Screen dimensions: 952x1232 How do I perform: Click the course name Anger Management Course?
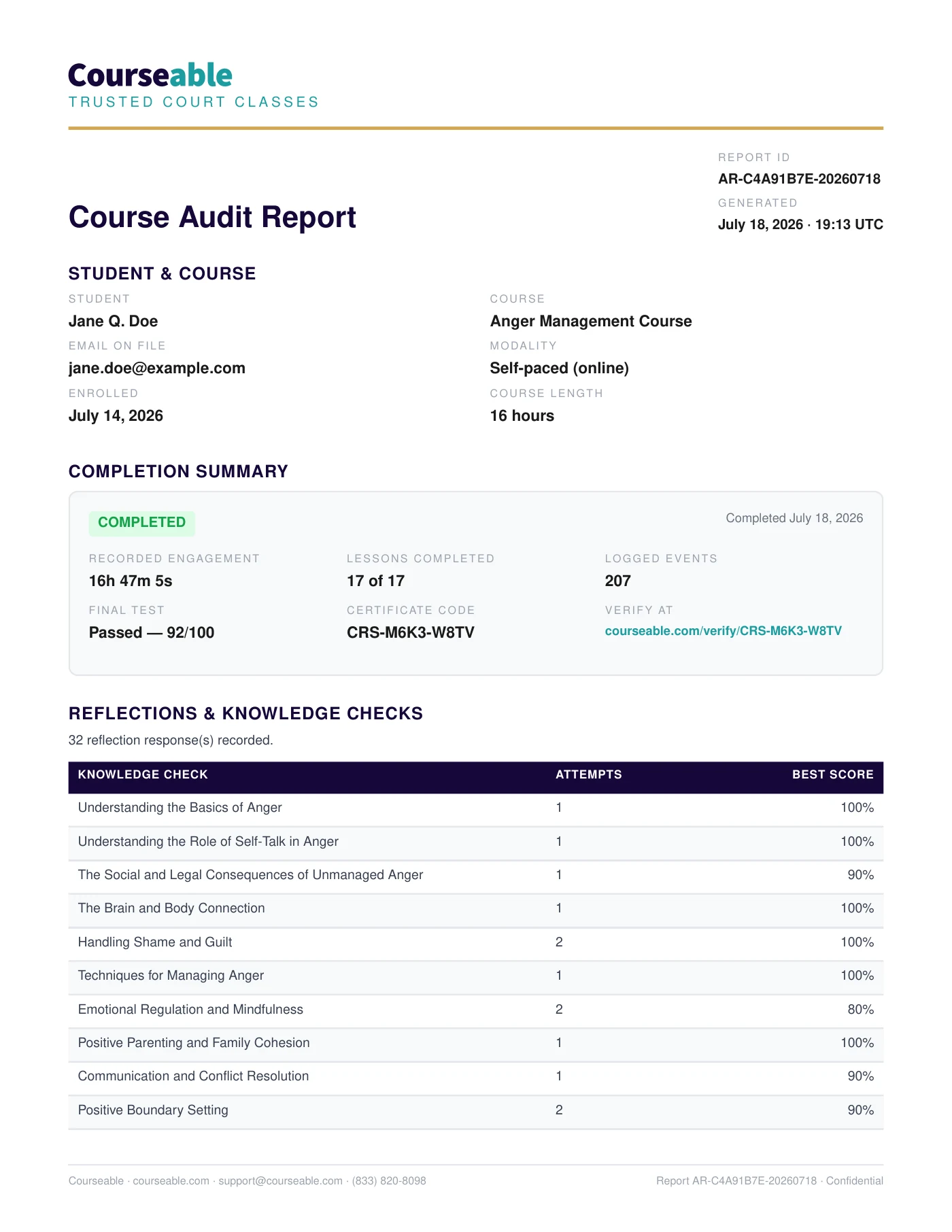point(591,321)
